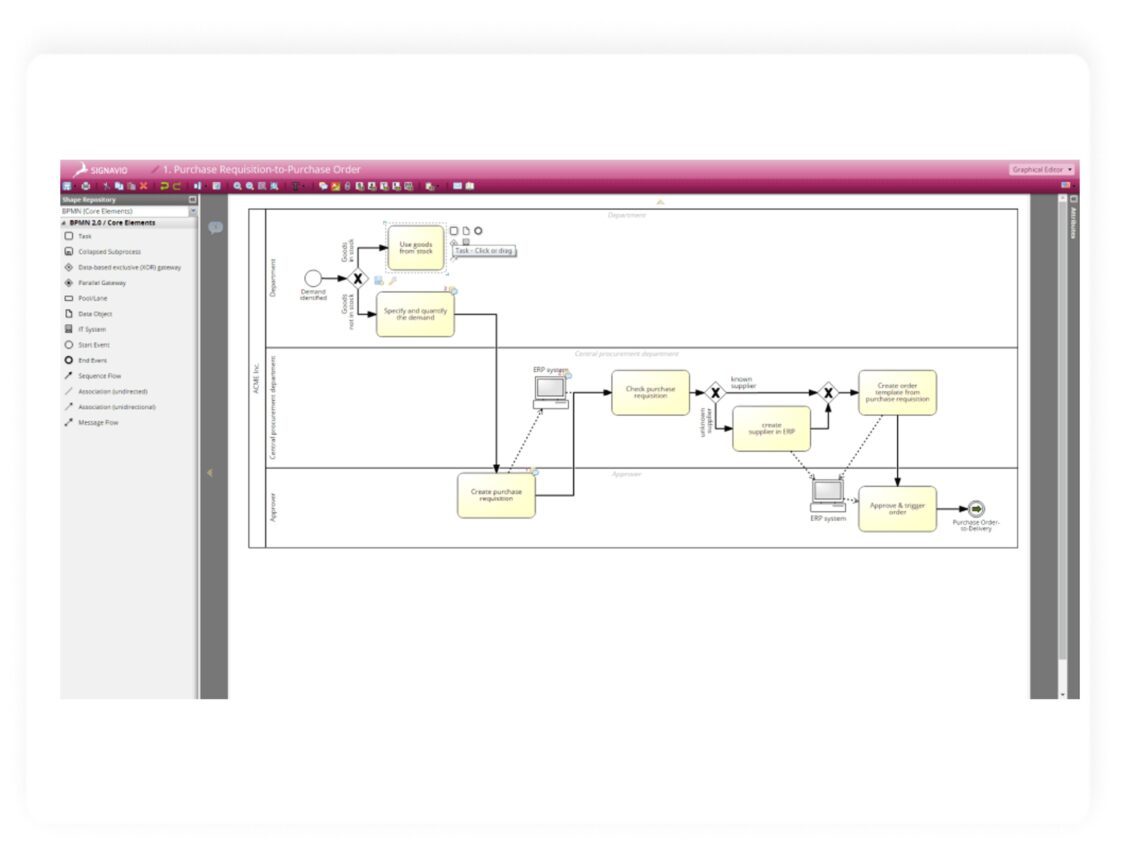Click the Save icon in toolbar
Image resolution: width=1140 pixels, height=861 pixels.
(x=67, y=186)
